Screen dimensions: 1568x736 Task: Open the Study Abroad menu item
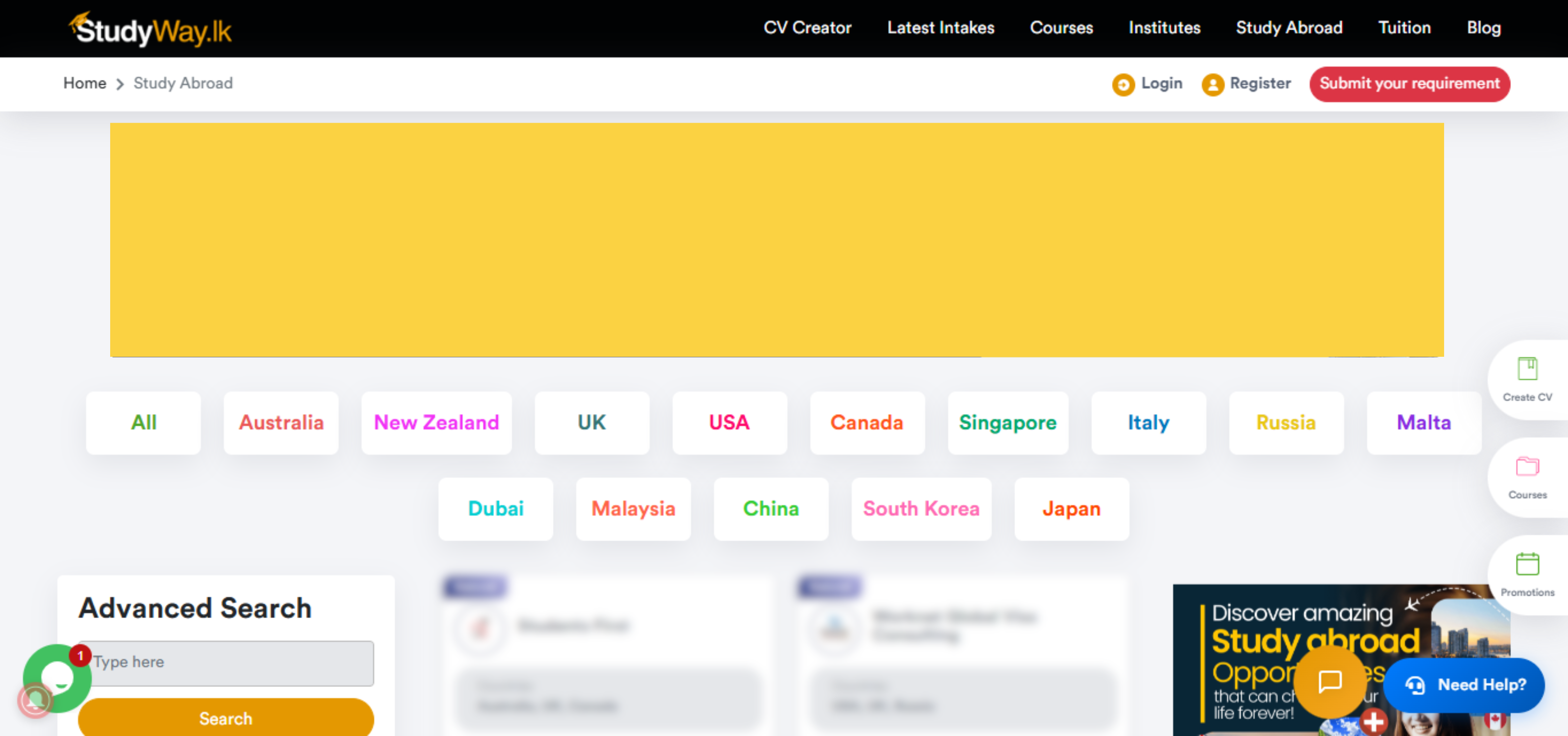(x=1288, y=28)
